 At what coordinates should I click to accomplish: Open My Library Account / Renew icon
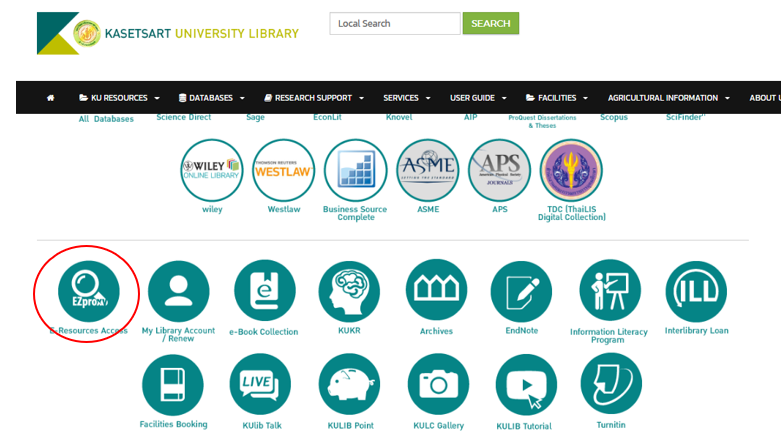coord(178,291)
